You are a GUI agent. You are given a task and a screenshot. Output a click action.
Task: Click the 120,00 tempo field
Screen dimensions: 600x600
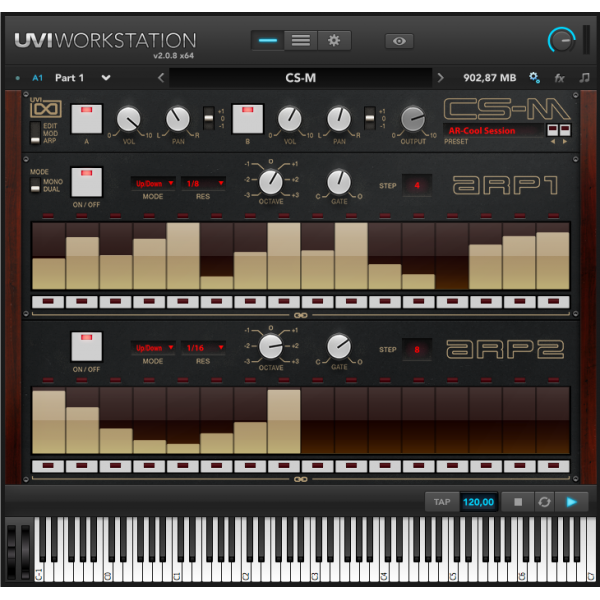478,502
